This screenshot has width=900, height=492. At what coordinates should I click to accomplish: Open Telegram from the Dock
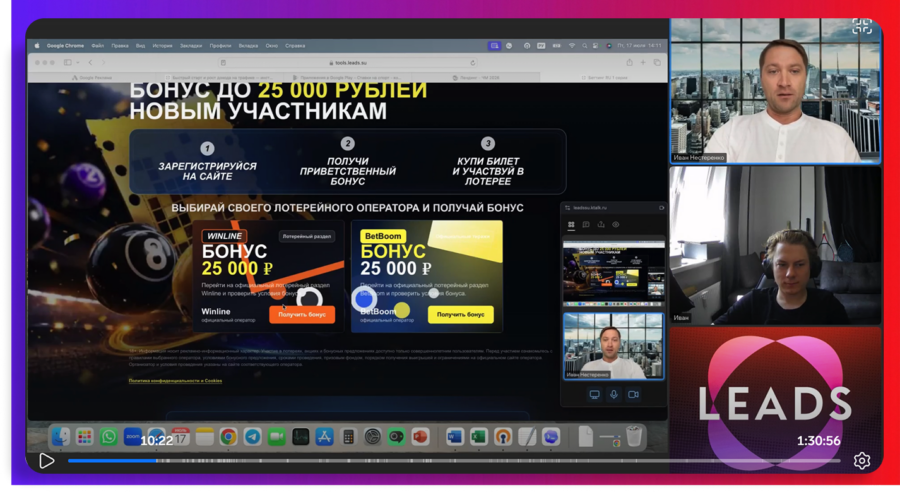click(252, 437)
